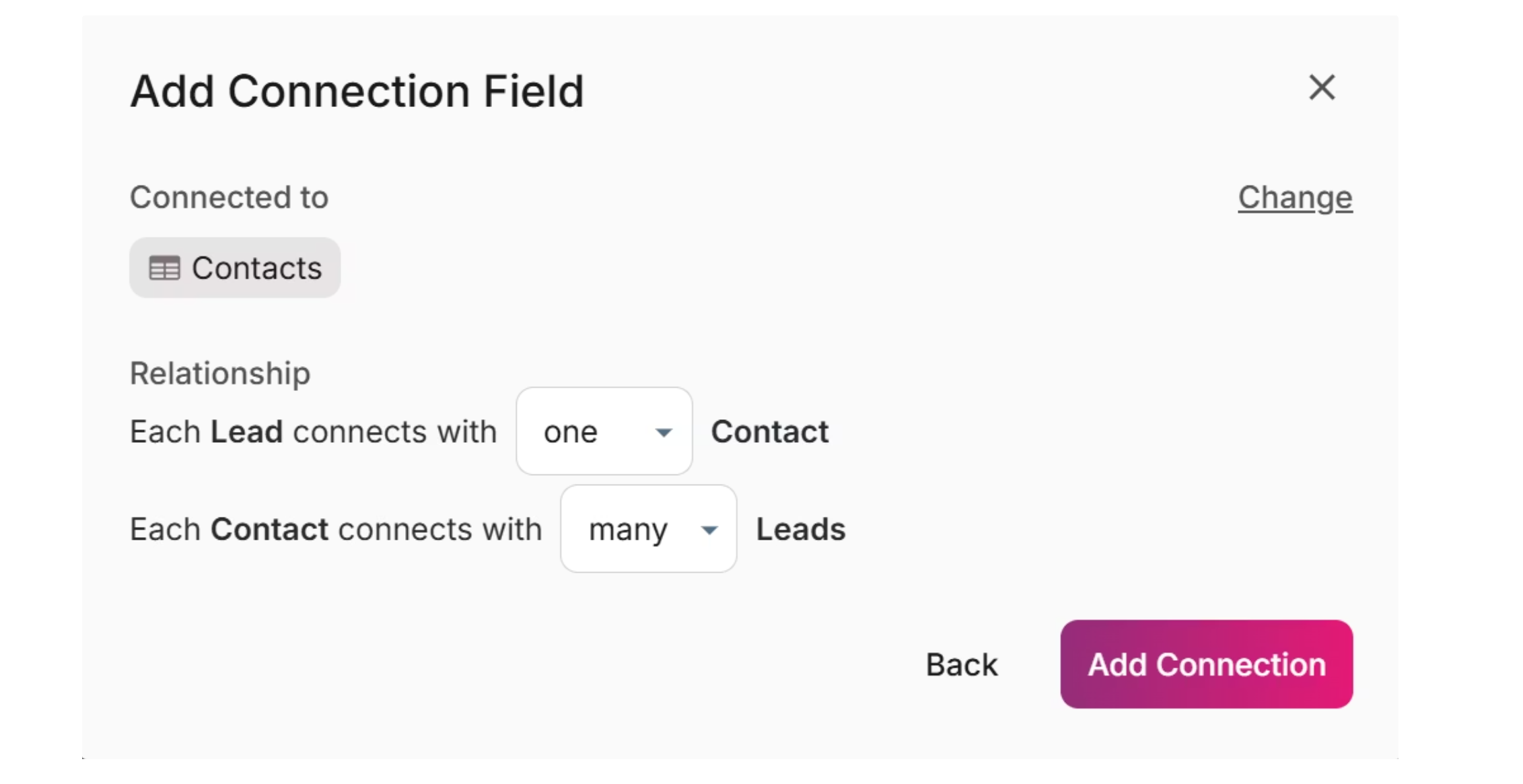Click the arrow in the 'one' dropdown

[664, 433]
